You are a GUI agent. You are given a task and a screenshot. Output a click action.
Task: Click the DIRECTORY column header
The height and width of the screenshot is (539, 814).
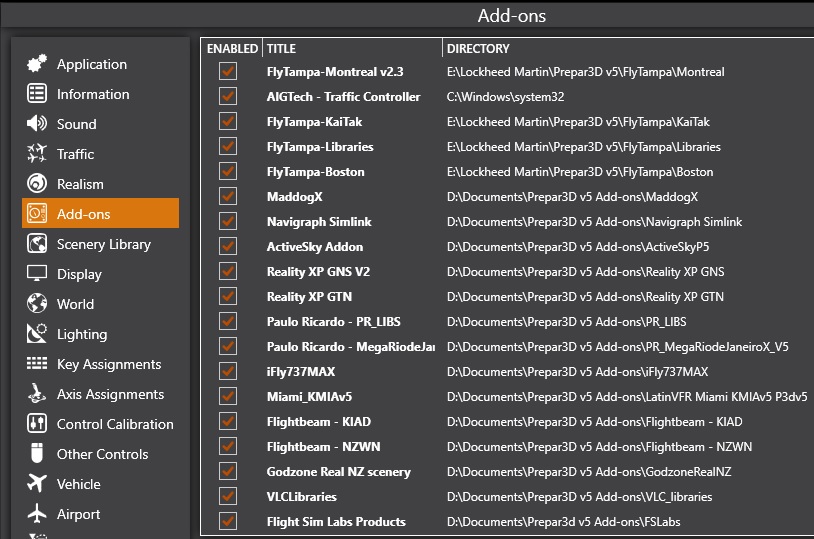[x=478, y=48]
